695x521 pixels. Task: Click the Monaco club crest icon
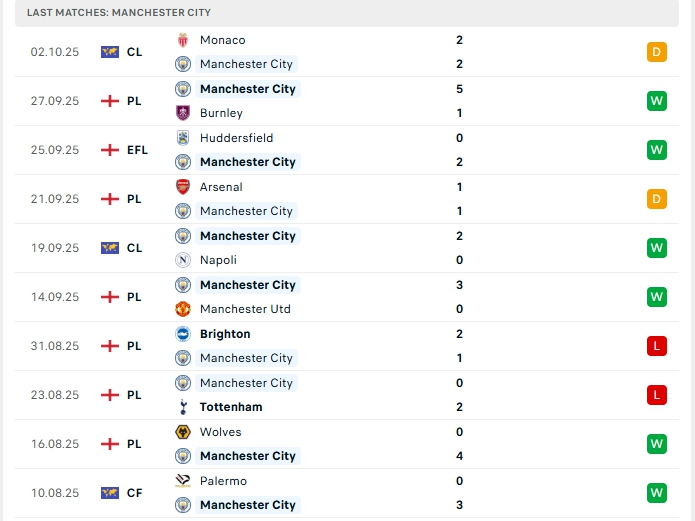click(x=182, y=40)
